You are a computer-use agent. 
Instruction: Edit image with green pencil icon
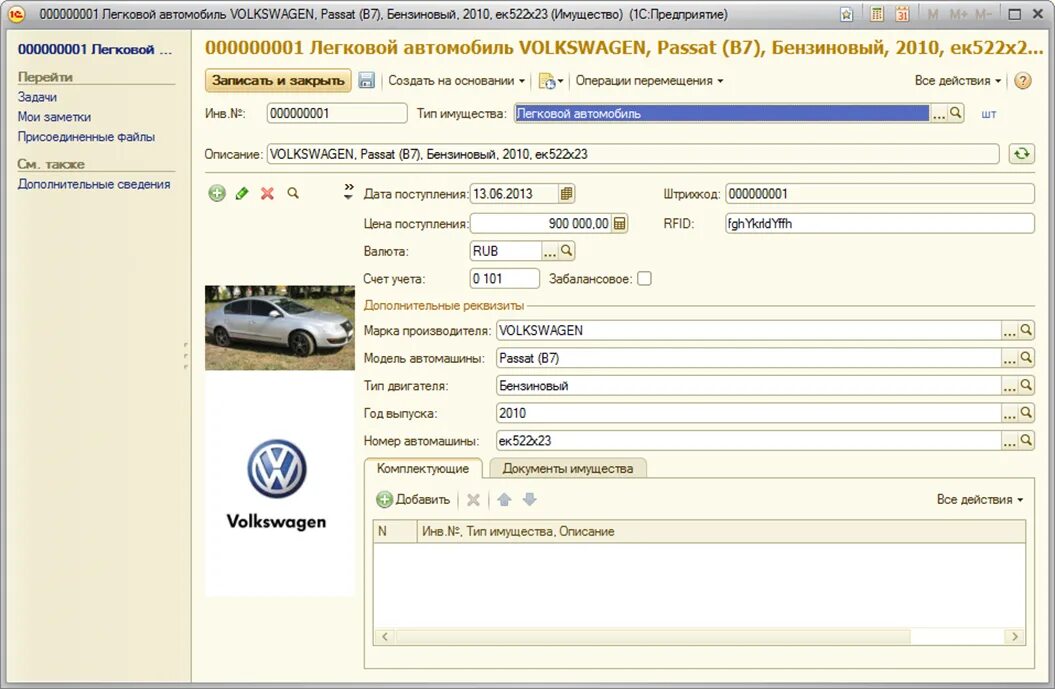tap(242, 194)
